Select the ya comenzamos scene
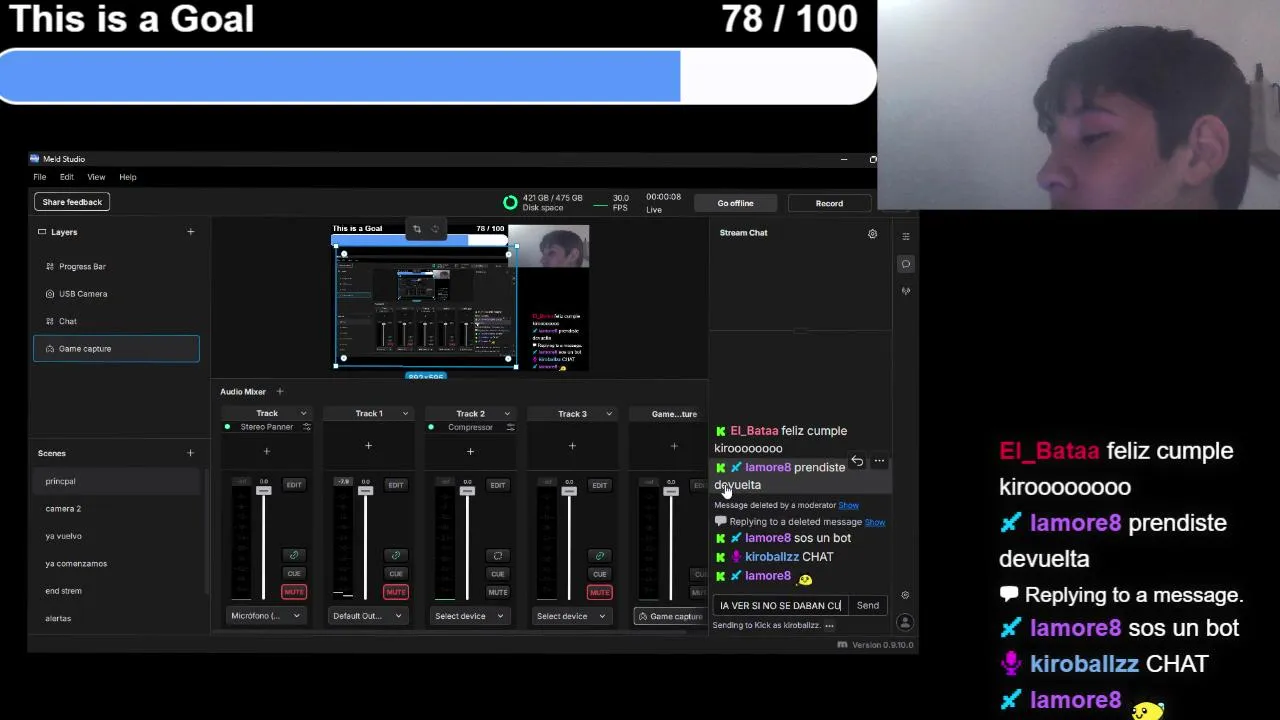This screenshot has height=720, width=1280. pos(116,564)
